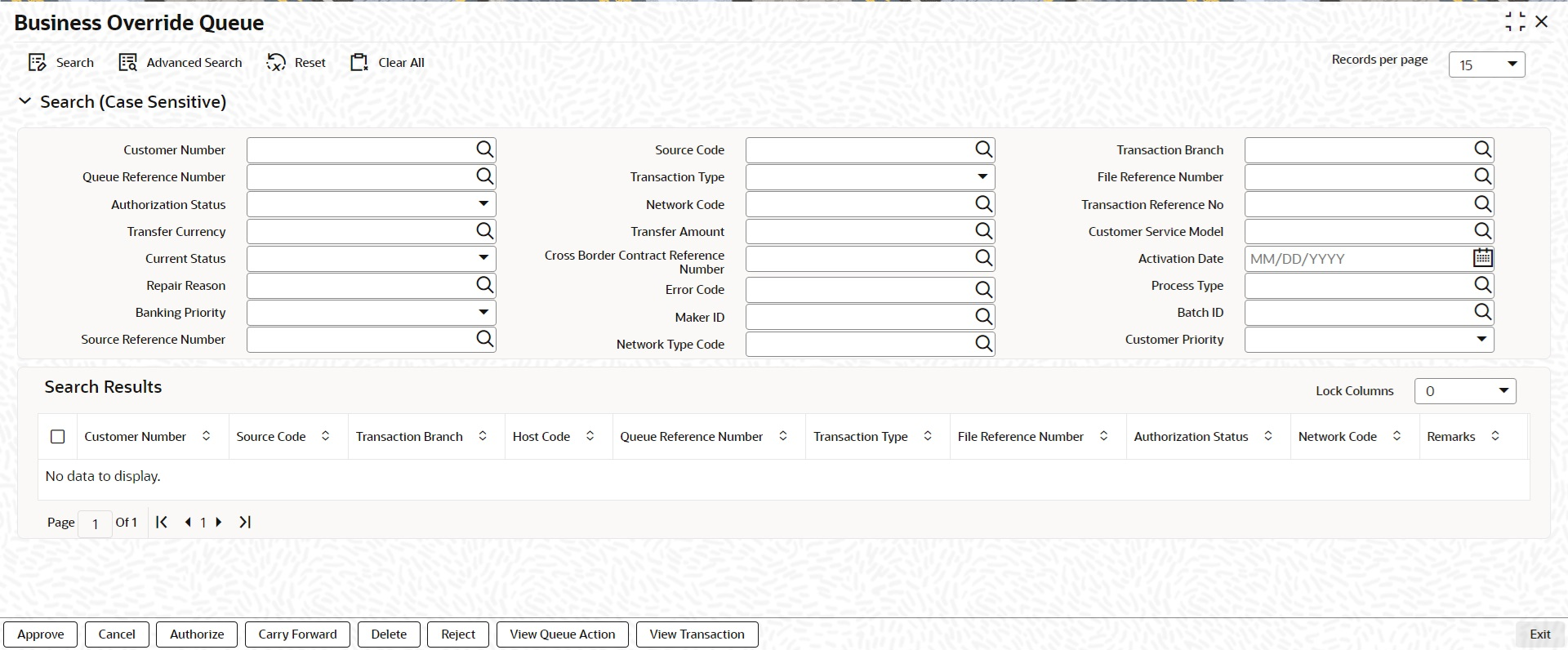Click the Source Code search icon
The width and height of the screenshot is (1568, 650).
coord(984,149)
